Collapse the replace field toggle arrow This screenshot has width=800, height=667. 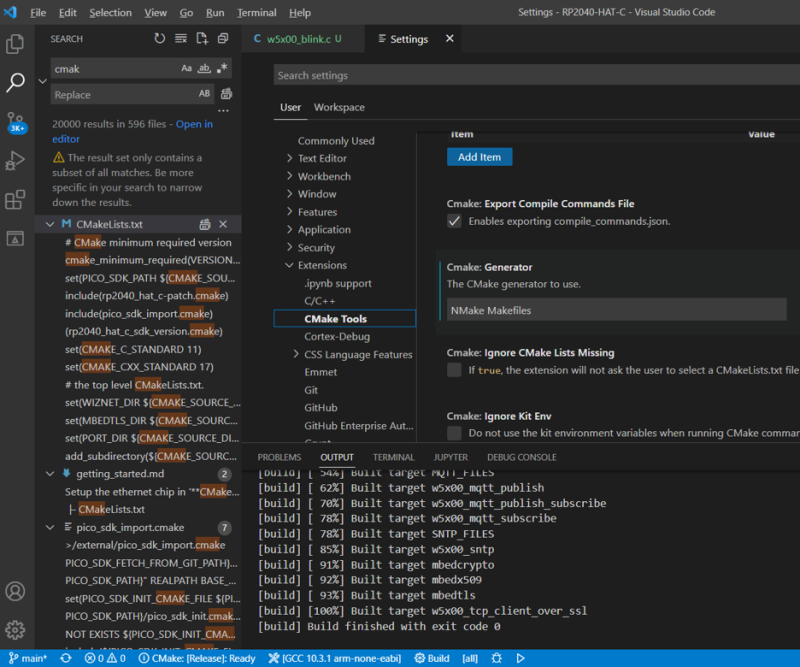pyautogui.click(x=43, y=81)
